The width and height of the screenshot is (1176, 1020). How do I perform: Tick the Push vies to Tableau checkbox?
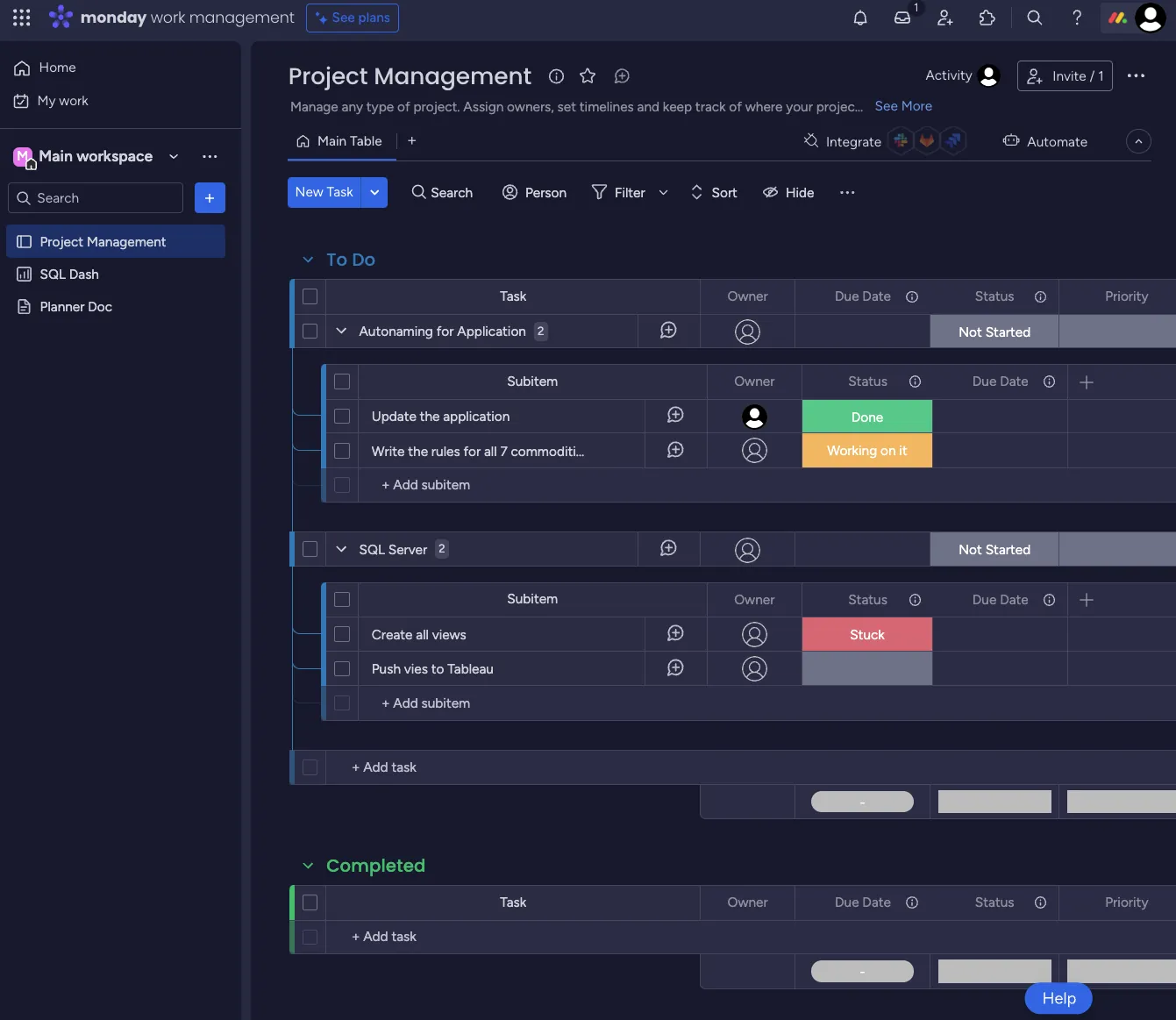342,669
